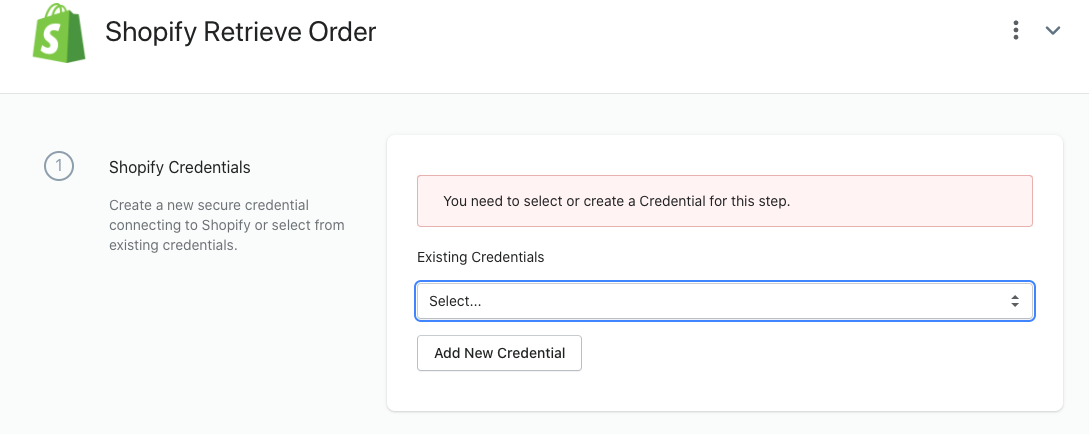Click empty space right of Add New Credential
This screenshot has width=1089, height=434.
(800, 353)
